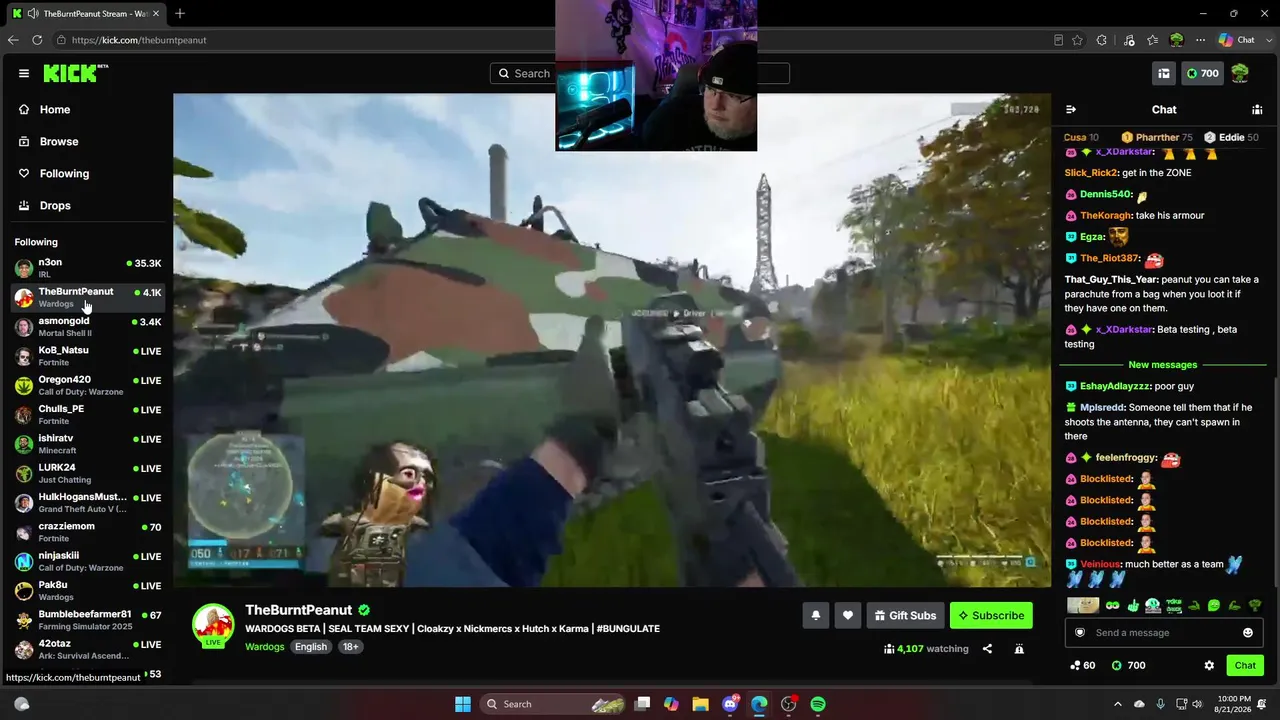Open chat settings gear
The image size is (1280, 720).
[x=1209, y=666]
